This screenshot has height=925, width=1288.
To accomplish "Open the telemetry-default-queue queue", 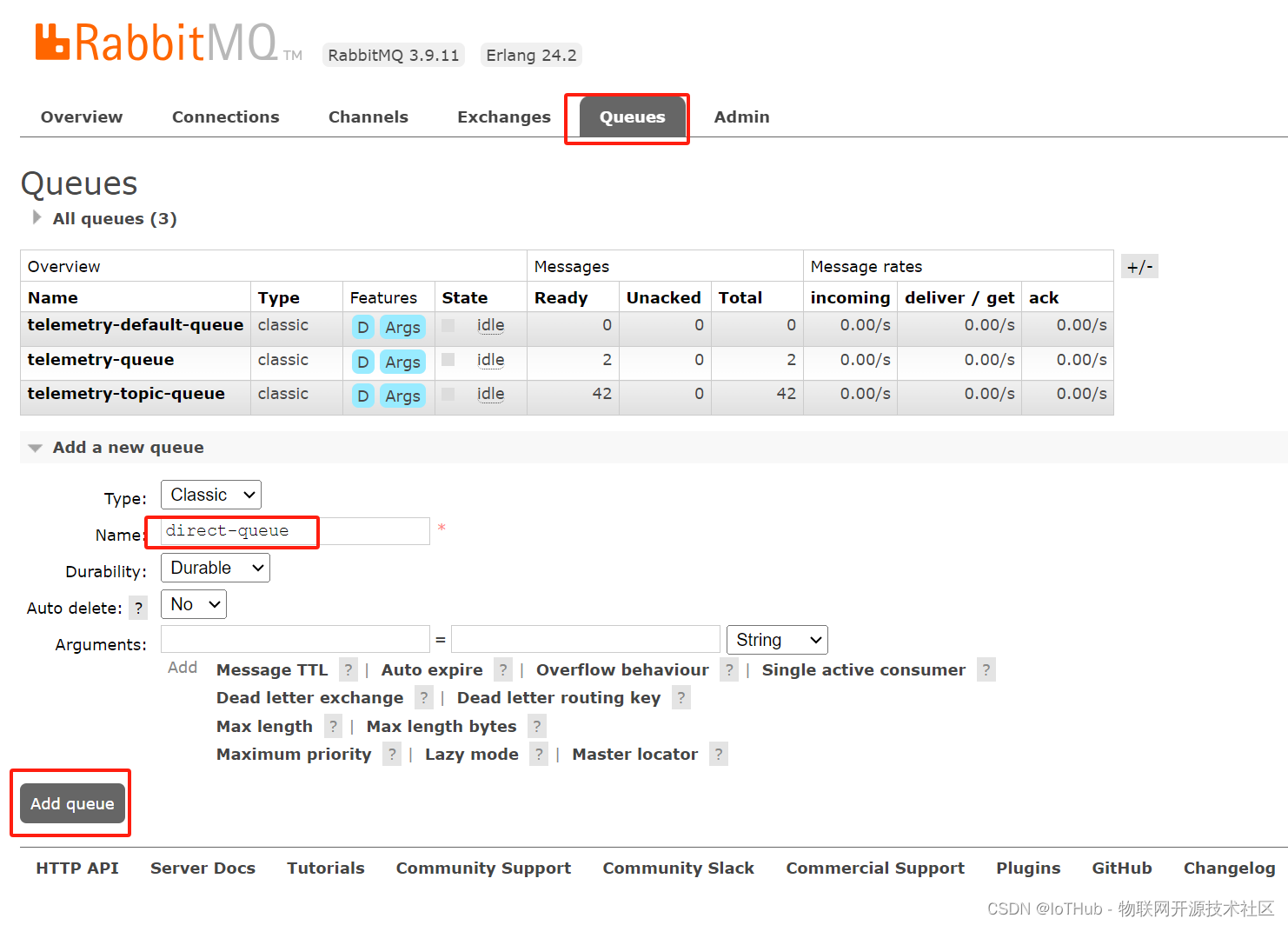I will (x=136, y=324).
